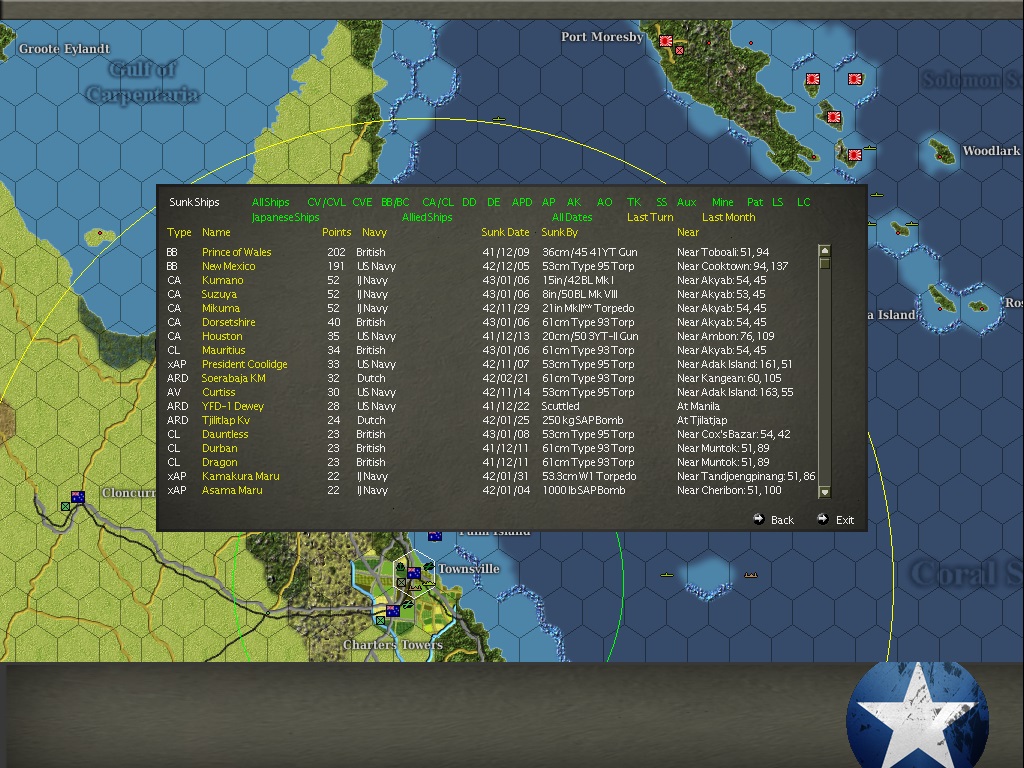The width and height of the screenshot is (1024, 768).
Task: Filter sunk ships by CA/CL
Action: click(438, 202)
